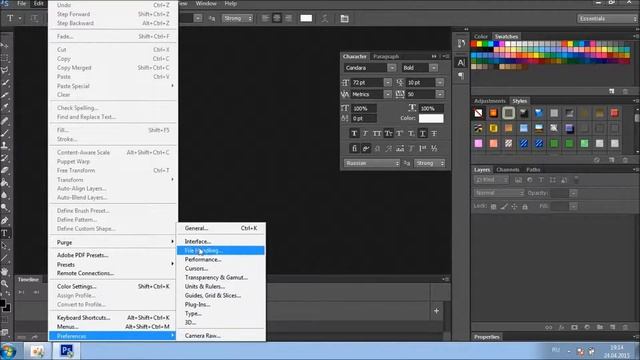Open the Character panel dock icon

pyautogui.click(x=461, y=63)
